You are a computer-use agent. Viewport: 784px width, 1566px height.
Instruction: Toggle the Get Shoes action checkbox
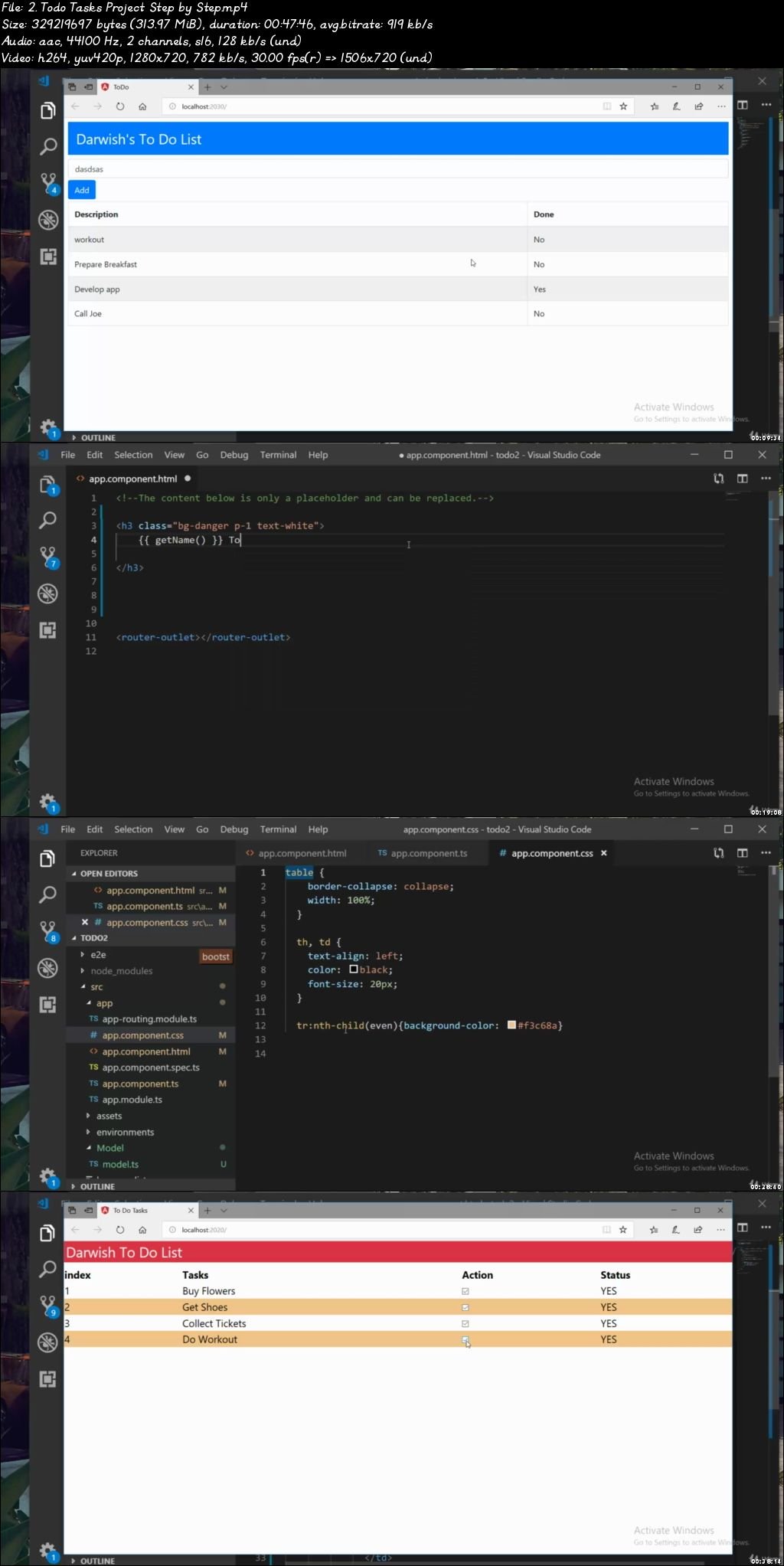pos(465,1307)
